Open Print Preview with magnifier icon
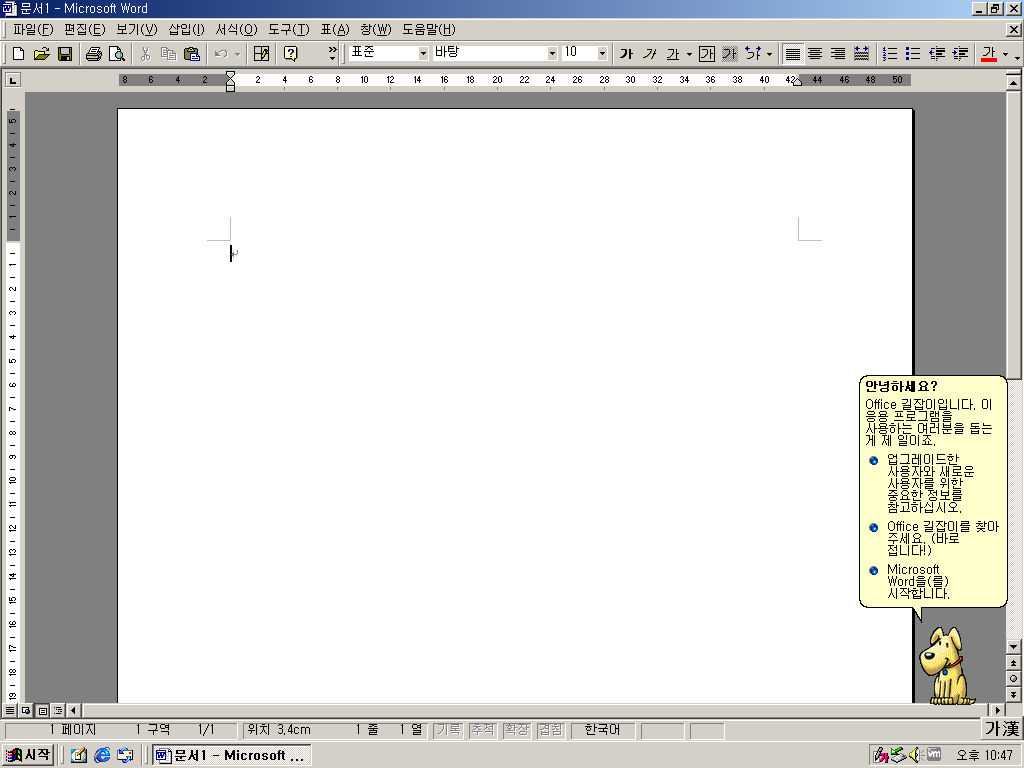 [x=116, y=54]
